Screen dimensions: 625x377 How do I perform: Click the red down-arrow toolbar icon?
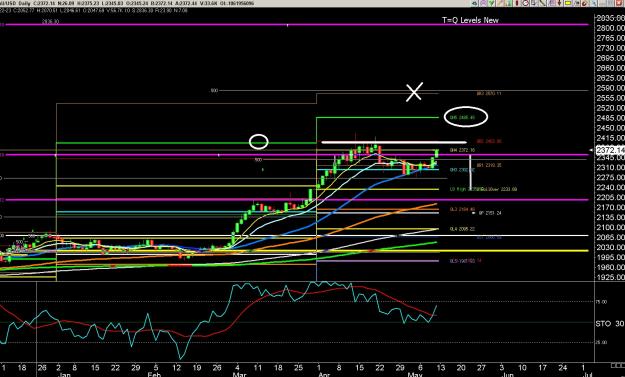(559, 3)
